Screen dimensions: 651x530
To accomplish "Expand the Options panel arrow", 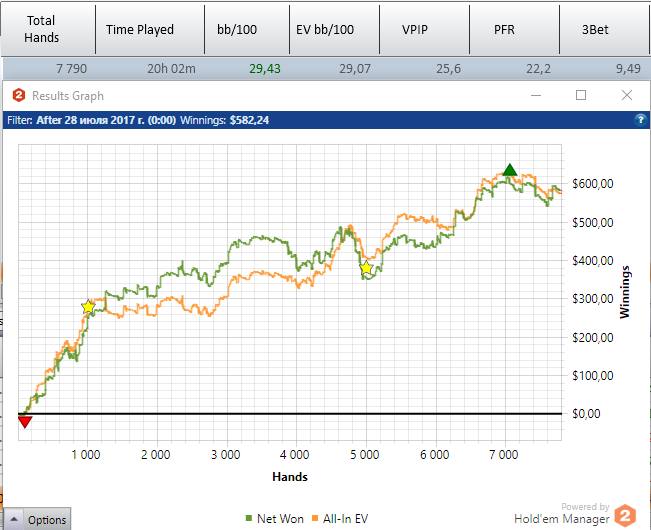I will click(x=14, y=519).
